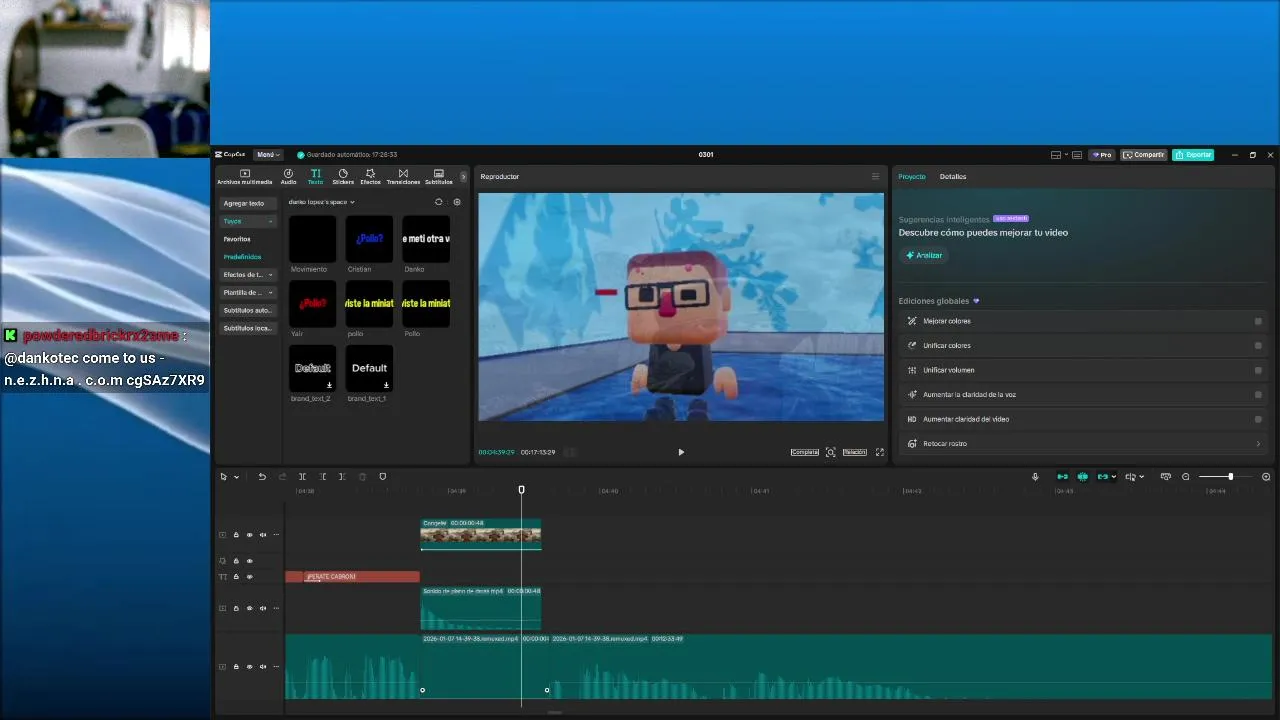The height and width of the screenshot is (720, 1280).
Task: Expand Efectos de texto category
Action: tap(247, 275)
